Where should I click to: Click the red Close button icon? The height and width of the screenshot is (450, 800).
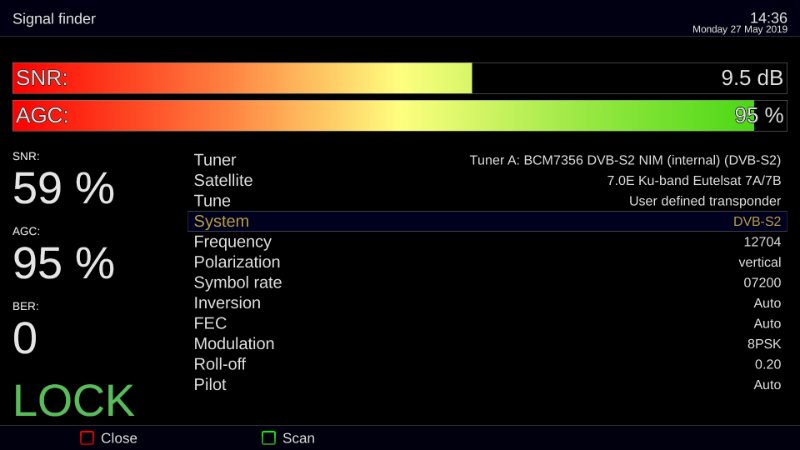click(87, 438)
